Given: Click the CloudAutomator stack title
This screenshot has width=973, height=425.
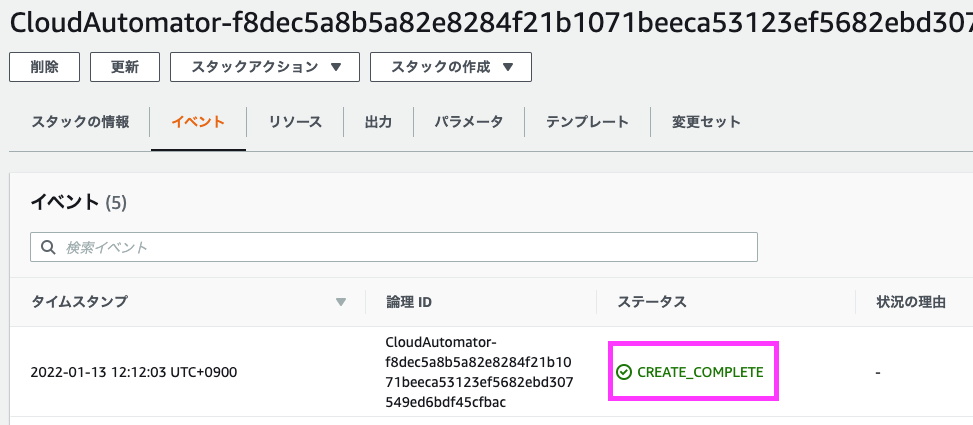Looking at the screenshot, I should pyautogui.click(x=491, y=23).
